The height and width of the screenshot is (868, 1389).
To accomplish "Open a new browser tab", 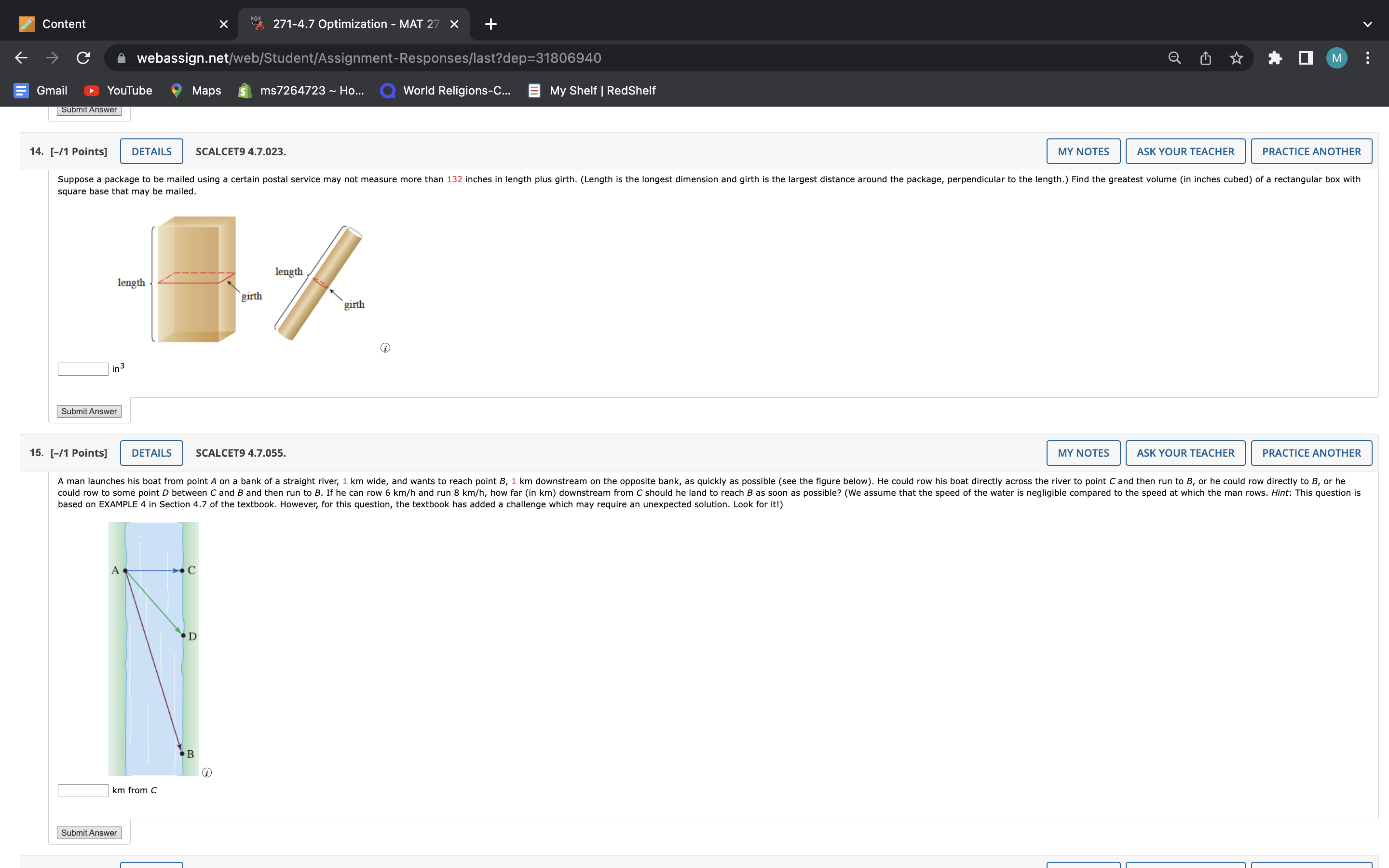I will tap(491, 24).
